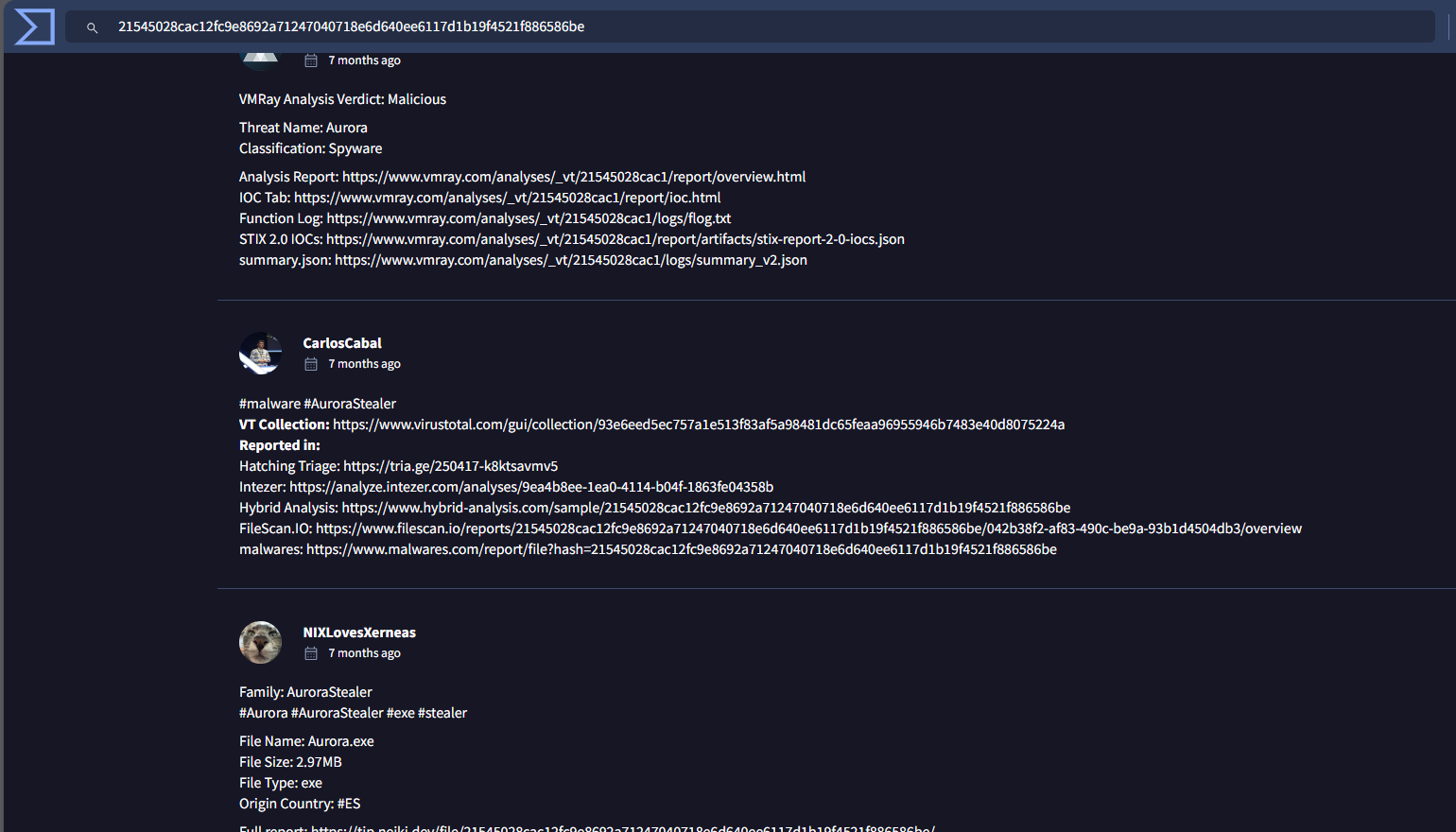Open the Hybrid Analysis sample link

point(706,508)
